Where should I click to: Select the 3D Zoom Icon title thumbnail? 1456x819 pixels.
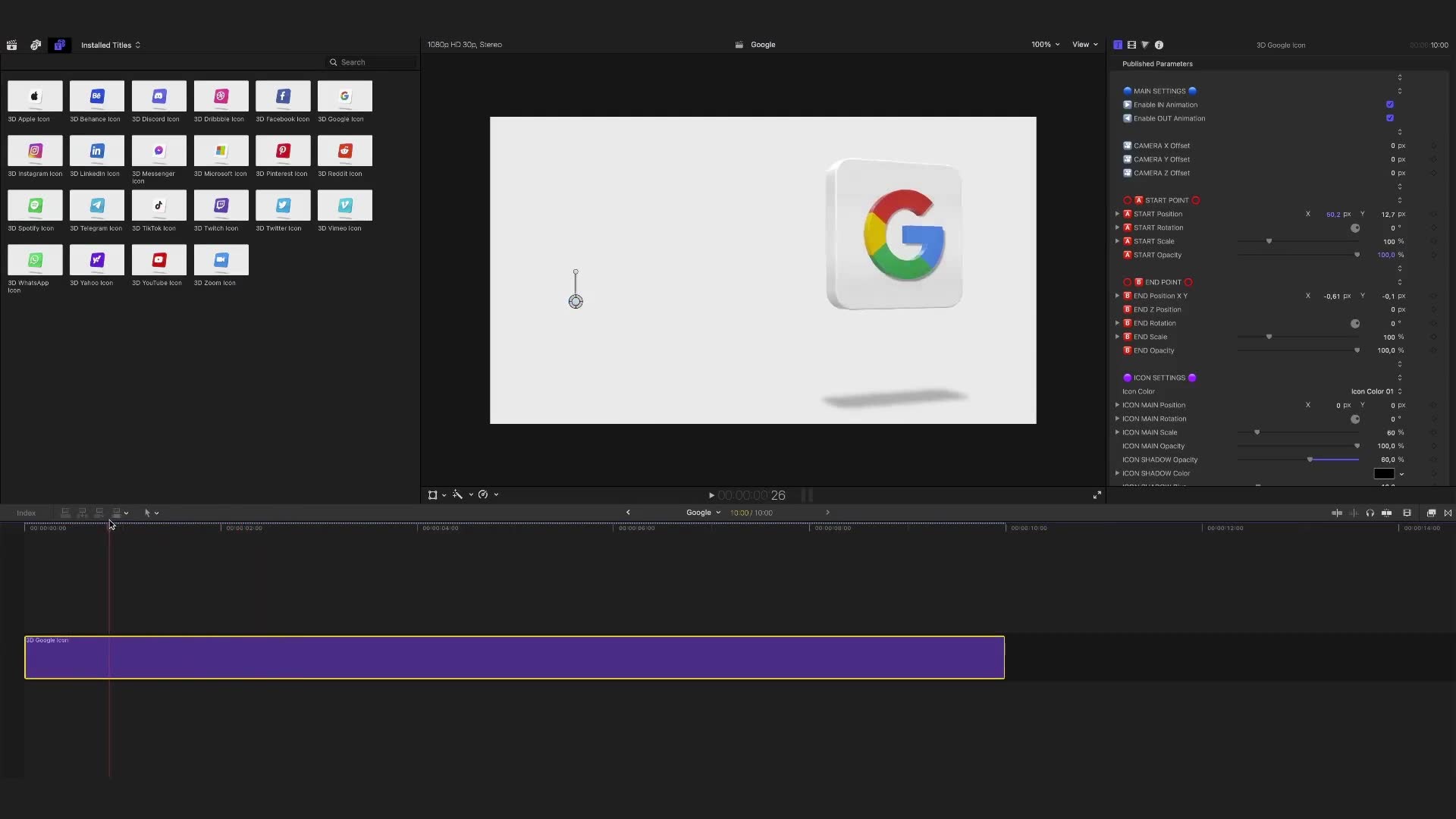(221, 260)
